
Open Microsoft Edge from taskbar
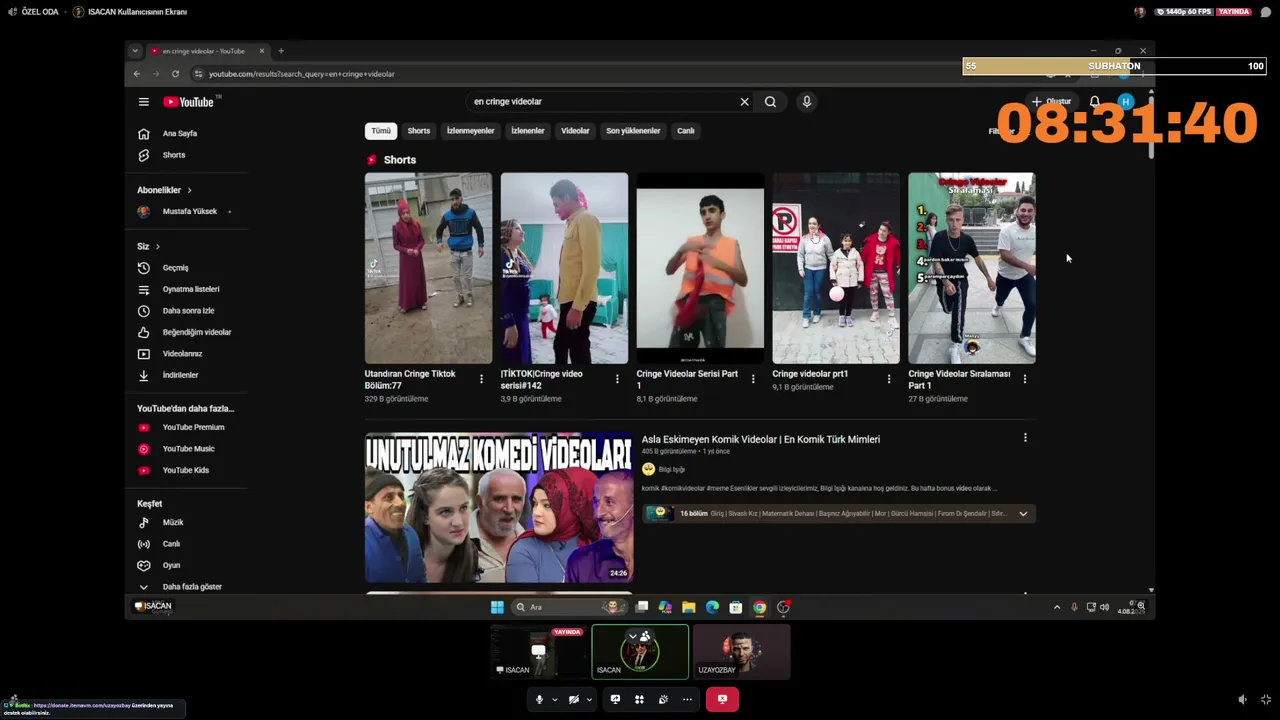[x=712, y=607]
